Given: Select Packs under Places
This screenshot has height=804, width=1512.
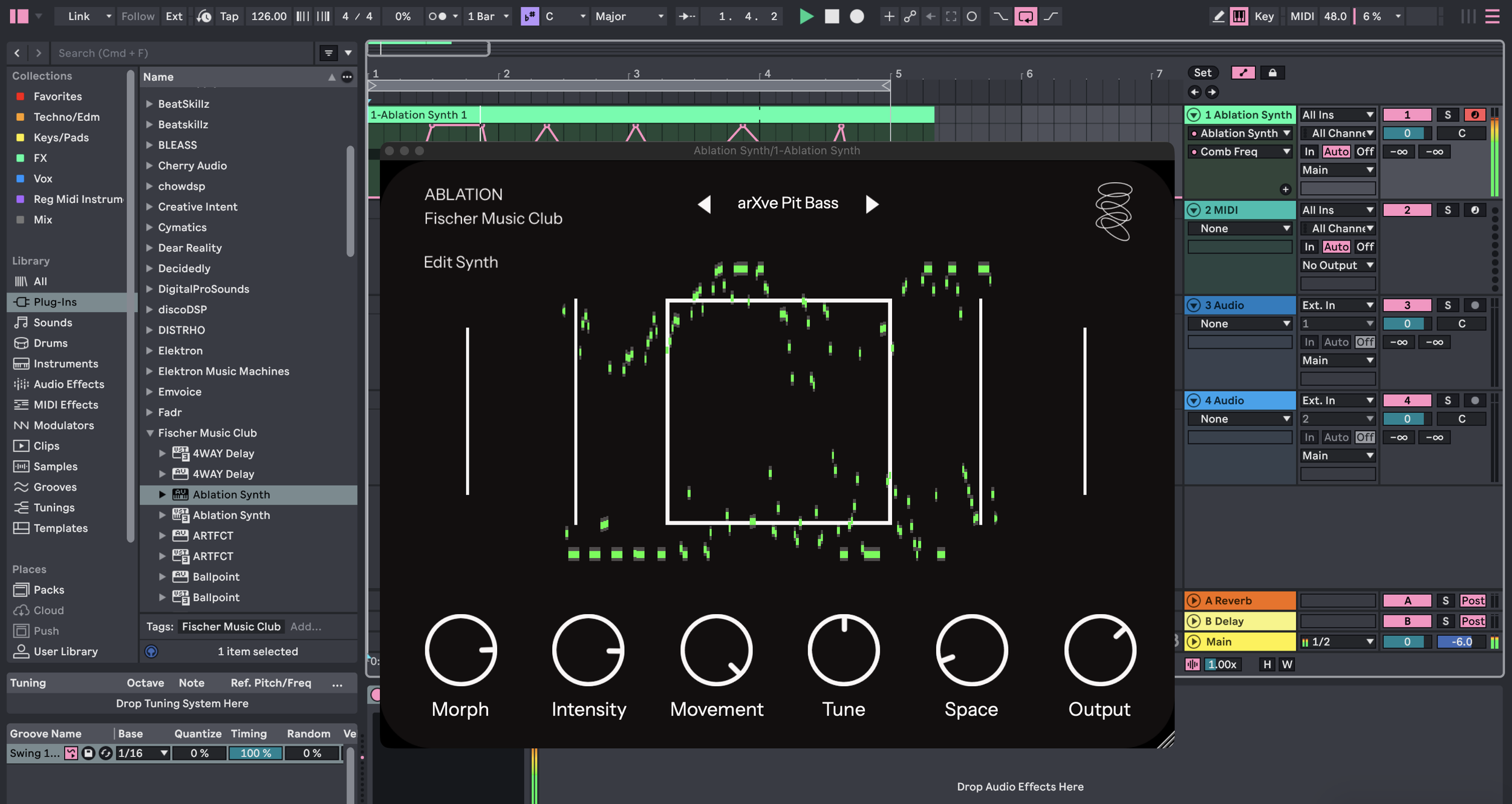Looking at the screenshot, I should click(x=48, y=589).
